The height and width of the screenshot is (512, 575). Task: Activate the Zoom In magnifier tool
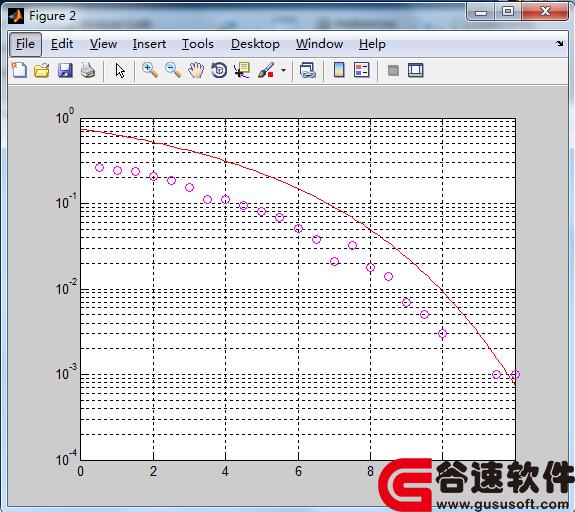(x=150, y=70)
